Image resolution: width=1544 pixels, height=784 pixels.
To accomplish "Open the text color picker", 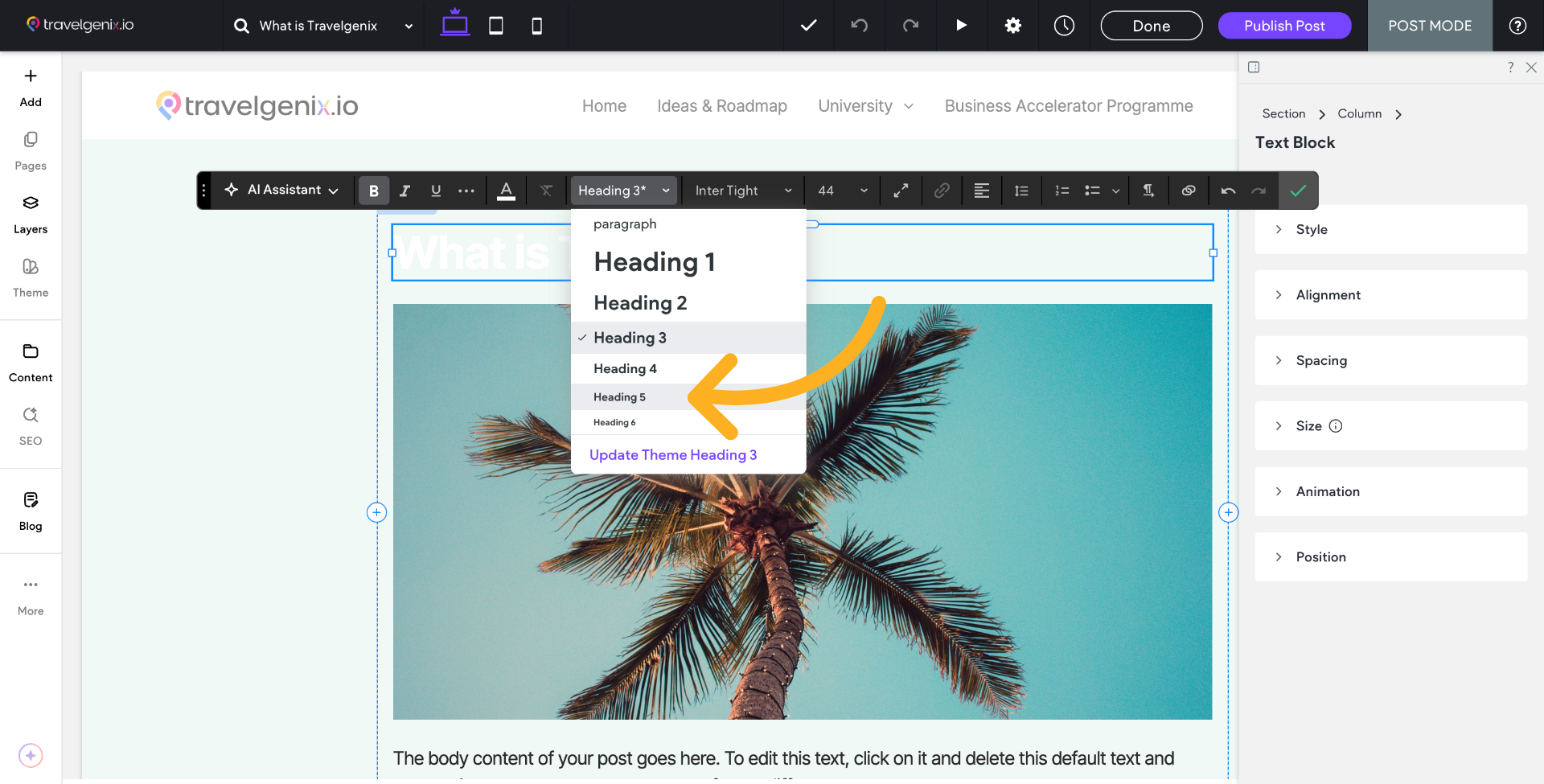I will point(506,191).
